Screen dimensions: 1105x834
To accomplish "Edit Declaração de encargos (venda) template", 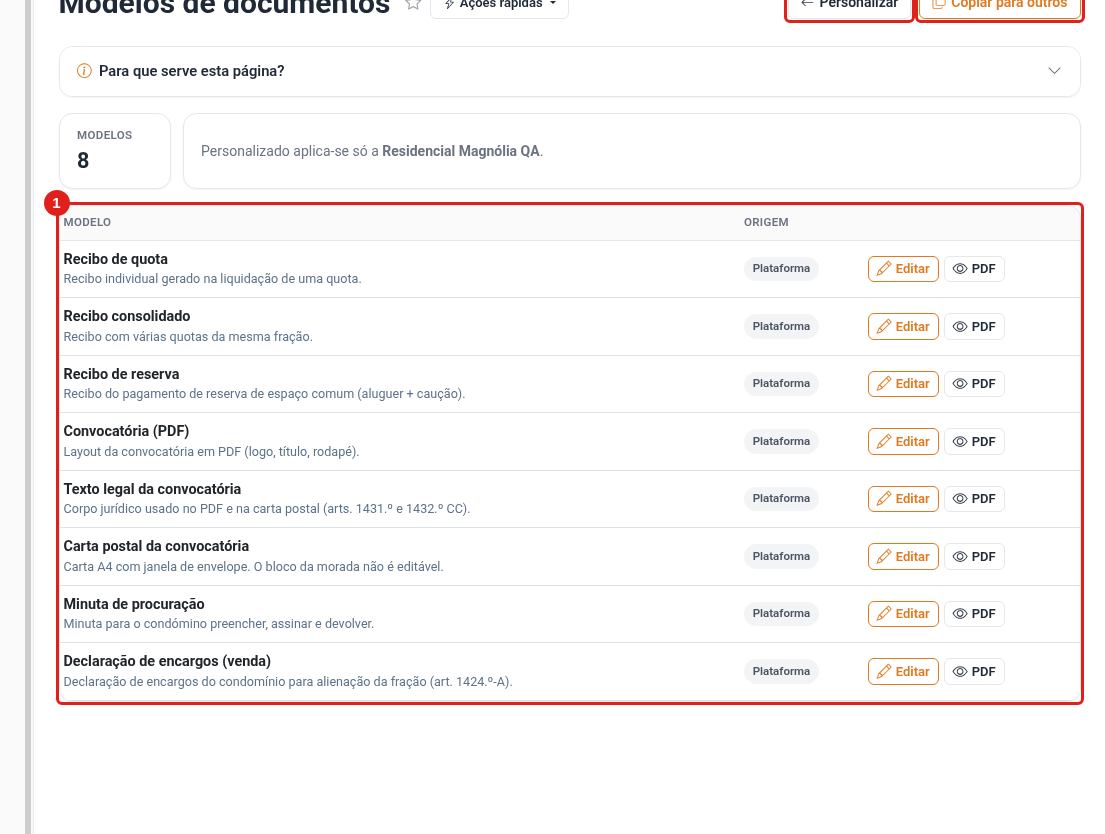I will (x=903, y=671).
